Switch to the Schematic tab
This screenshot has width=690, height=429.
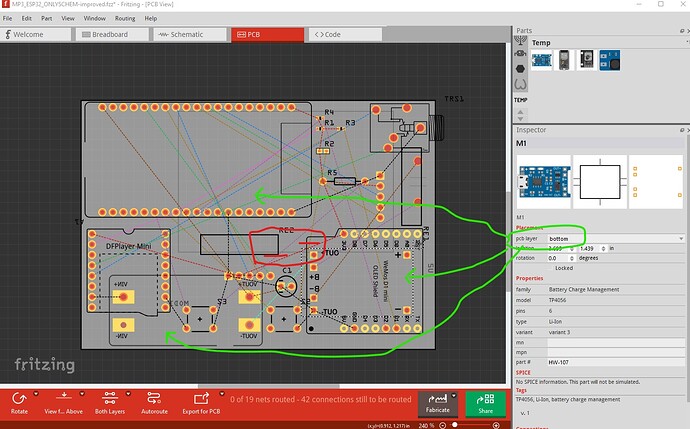coord(190,34)
